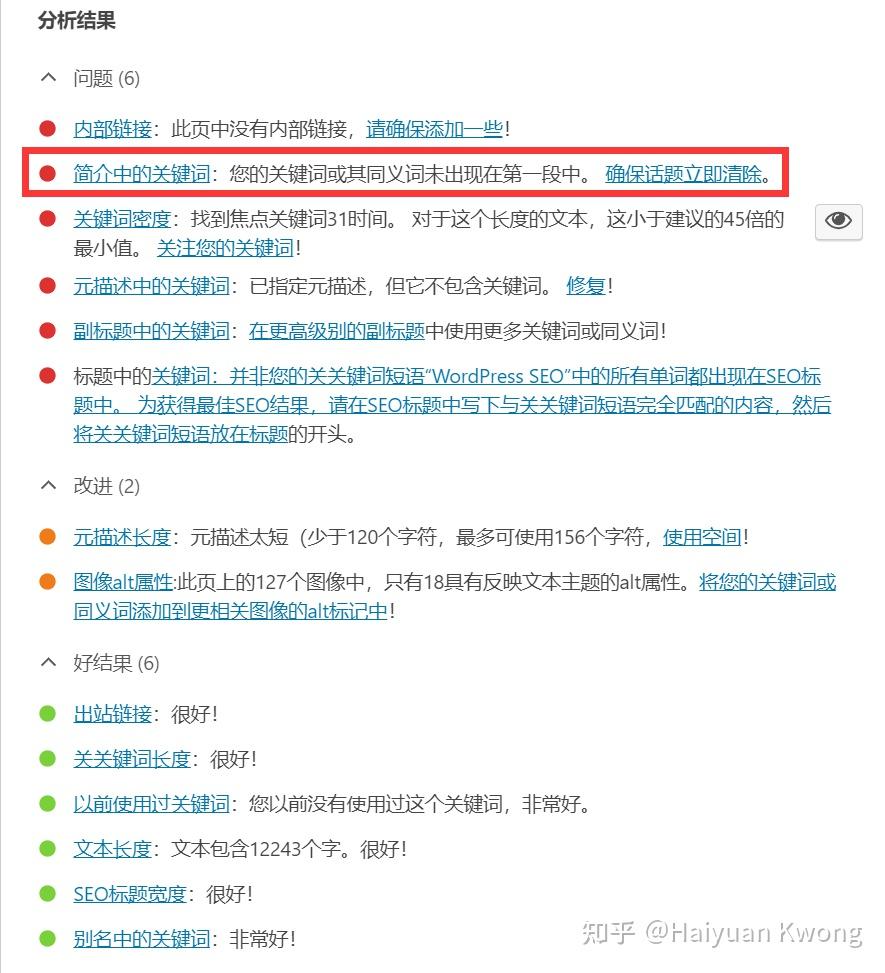Image resolution: width=885 pixels, height=973 pixels.
Task: Collapse the 改进 (2) section
Action: click(48, 485)
